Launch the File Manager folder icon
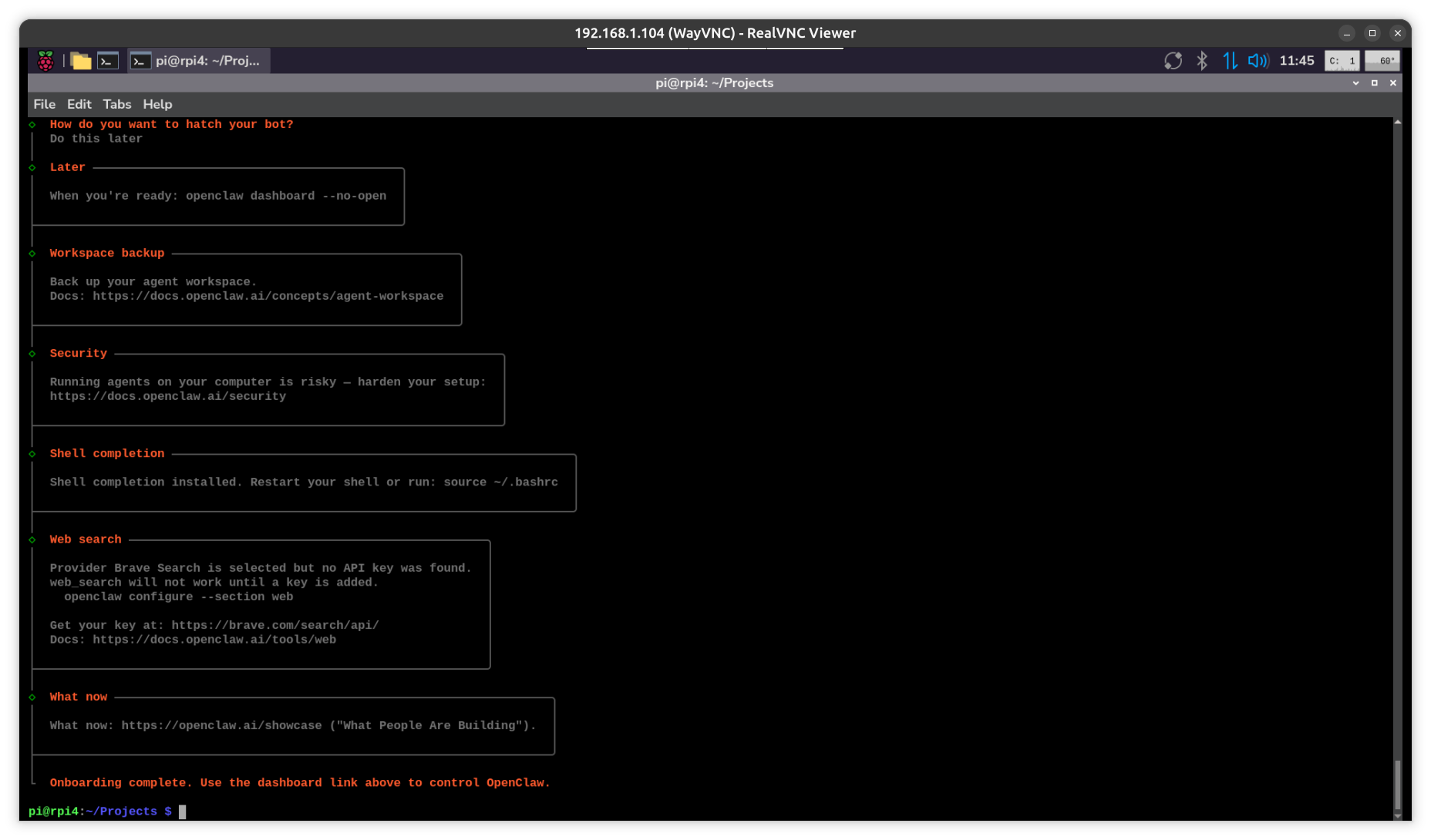The height and width of the screenshot is (840, 1431). pos(81,61)
